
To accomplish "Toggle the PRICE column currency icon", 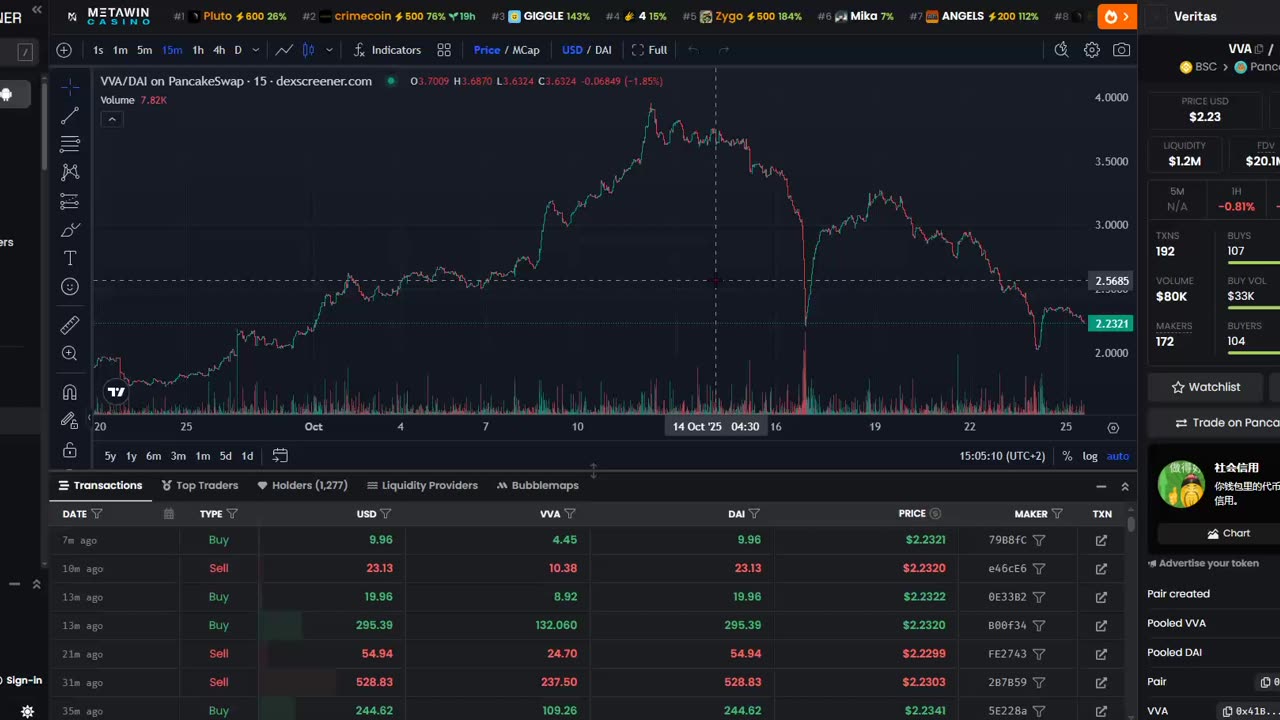I will pos(935,514).
